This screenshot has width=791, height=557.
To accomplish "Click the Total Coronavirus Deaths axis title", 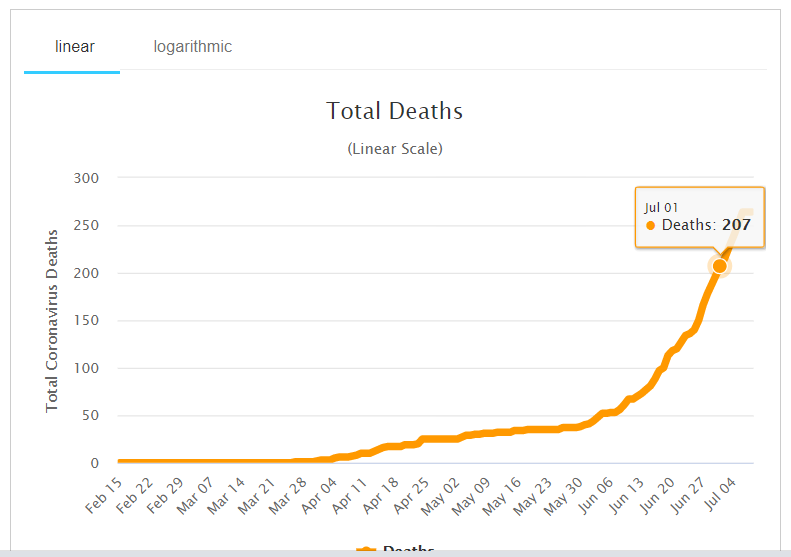I will click(52, 320).
